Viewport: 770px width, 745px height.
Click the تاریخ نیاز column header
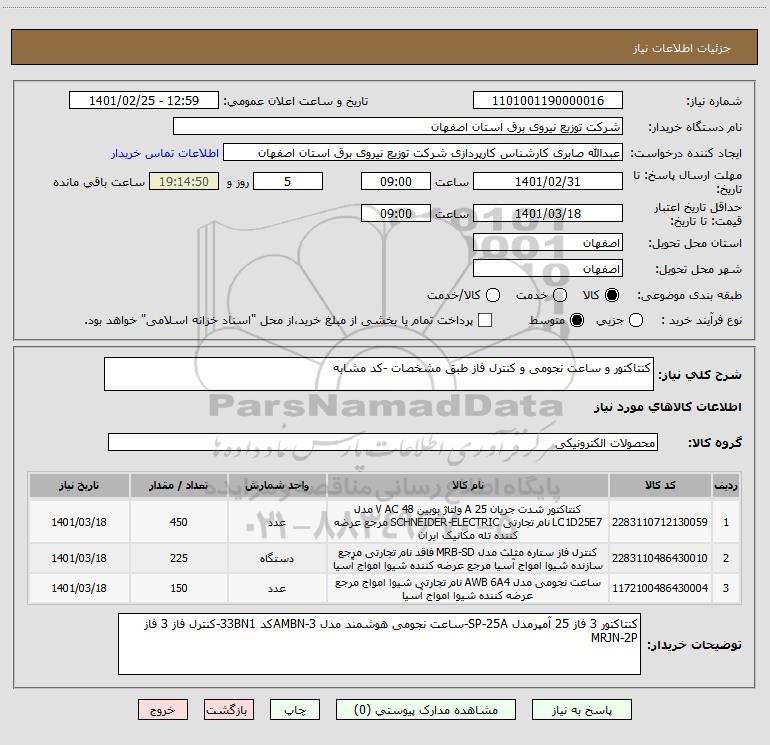point(79,485)
